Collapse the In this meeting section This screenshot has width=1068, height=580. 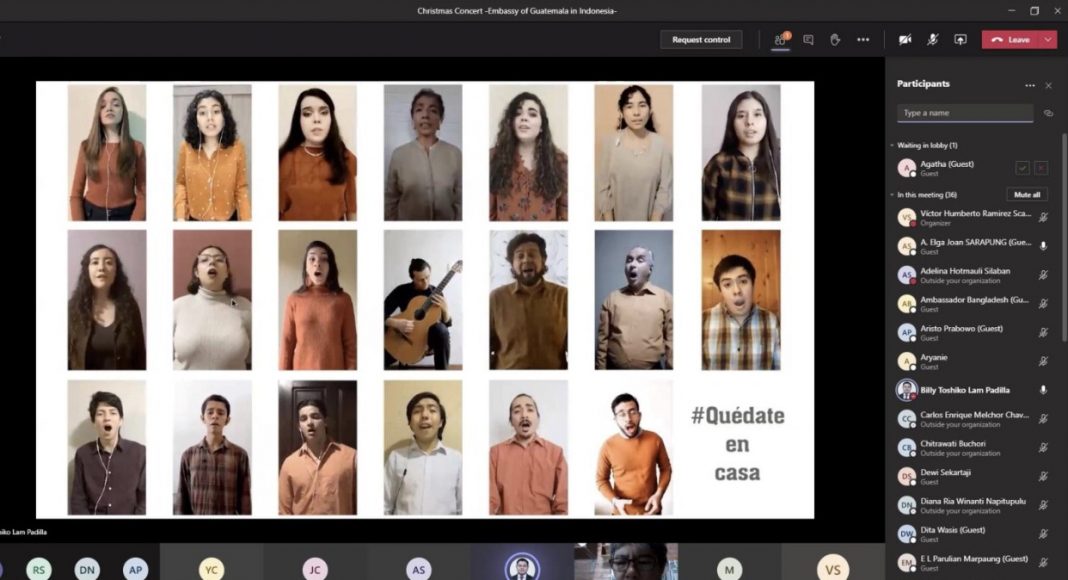892,195
